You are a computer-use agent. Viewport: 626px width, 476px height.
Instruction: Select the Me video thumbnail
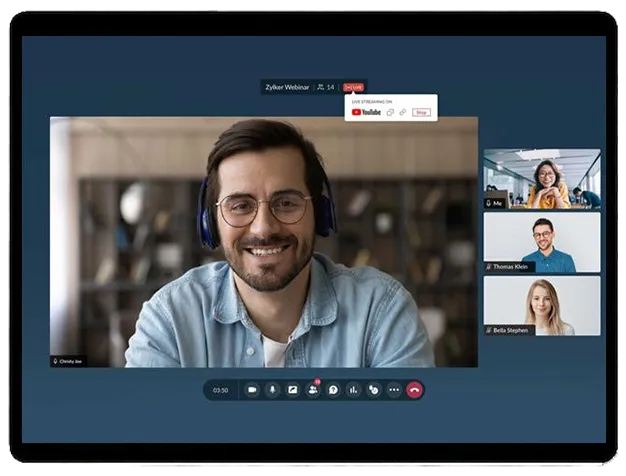pos(542,179)
